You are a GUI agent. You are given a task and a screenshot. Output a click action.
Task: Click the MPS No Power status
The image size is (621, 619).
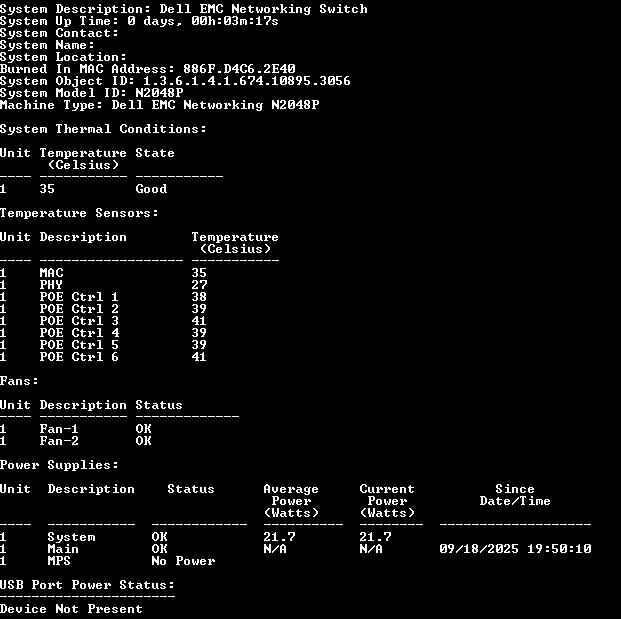(183, 561)
